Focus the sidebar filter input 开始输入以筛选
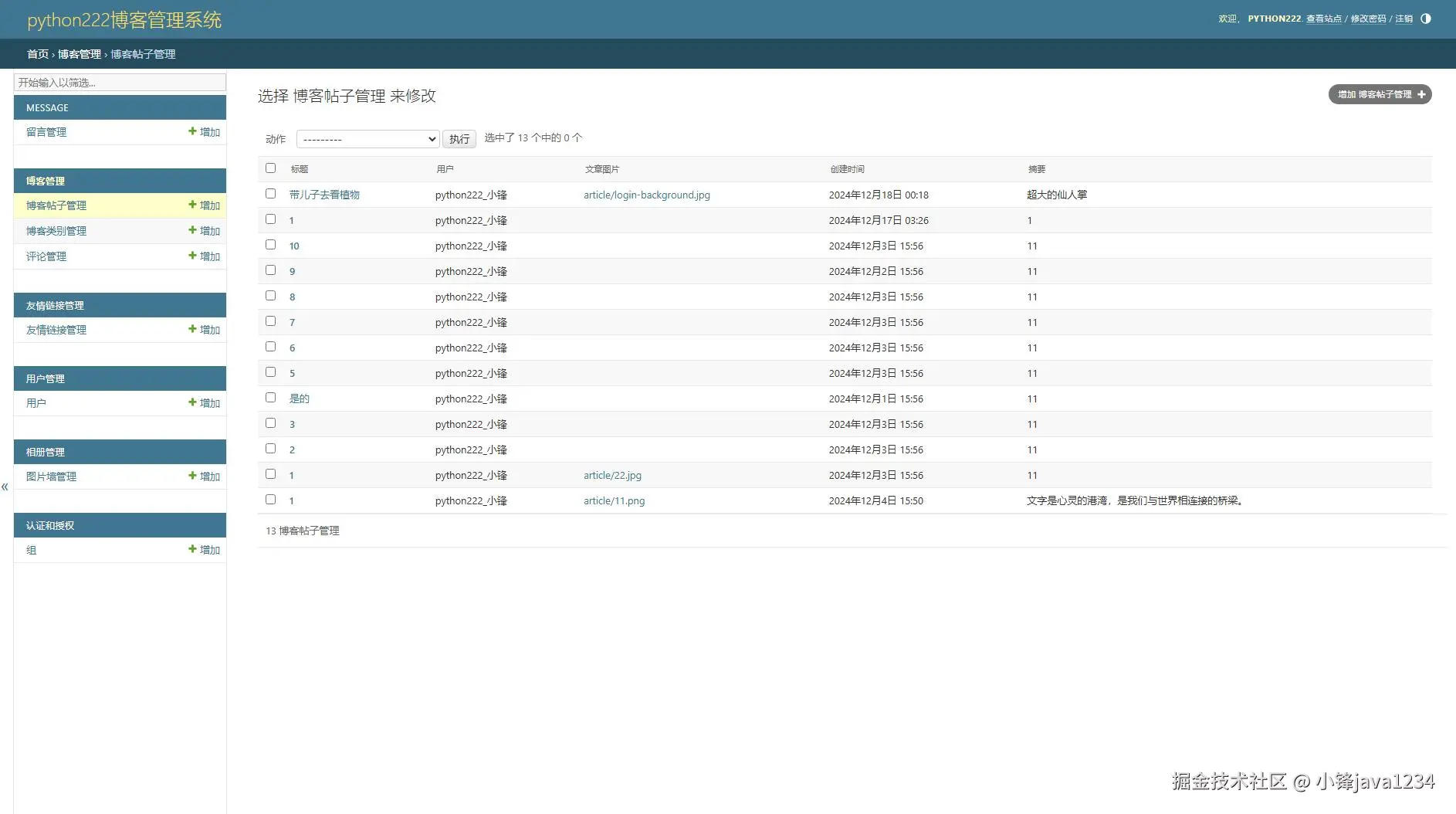The image size is (1456, 814). [120, 83]
